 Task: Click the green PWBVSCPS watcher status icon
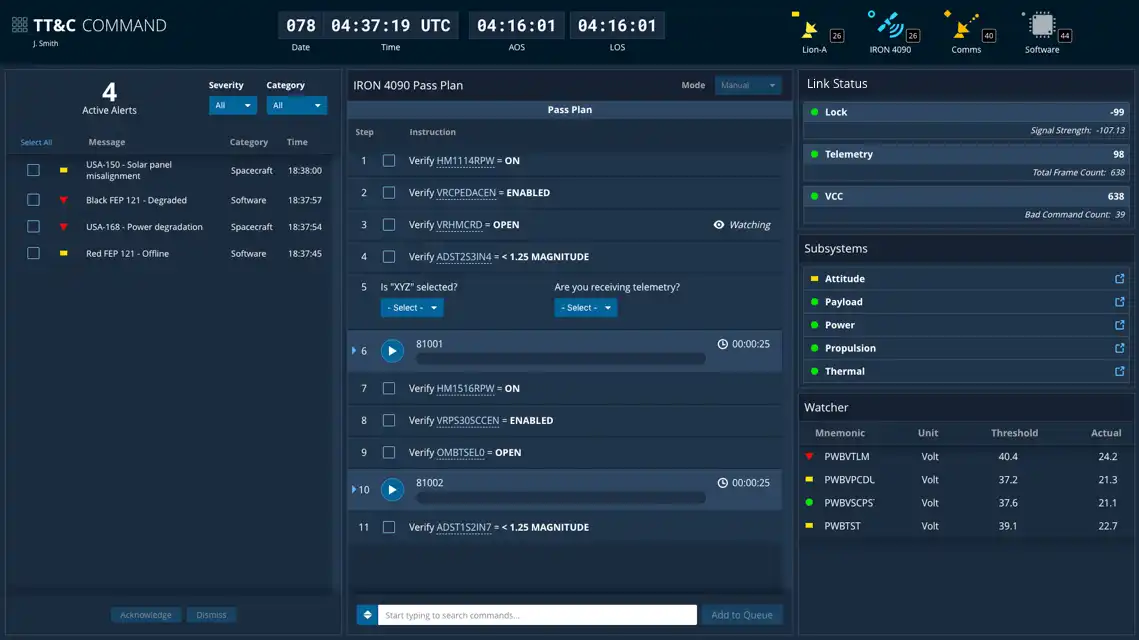click(809, 503)
